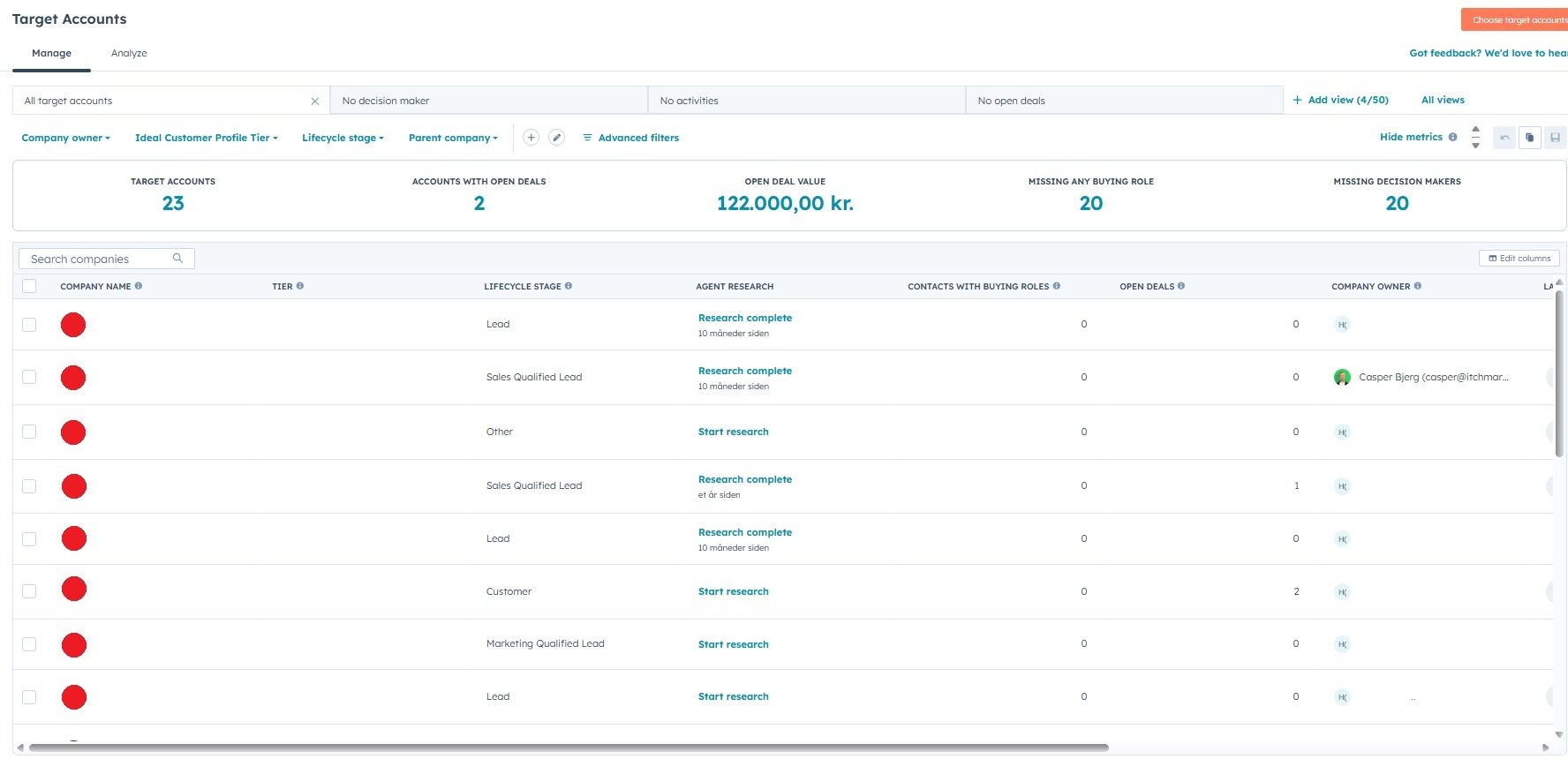Open the No decision maker view tab
Screen dimensions: 1568x759
coord(488,101)
